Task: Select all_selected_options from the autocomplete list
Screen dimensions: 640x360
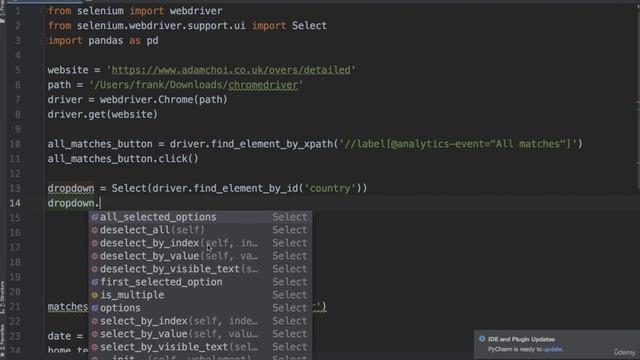Action: [x=200, y=217]
